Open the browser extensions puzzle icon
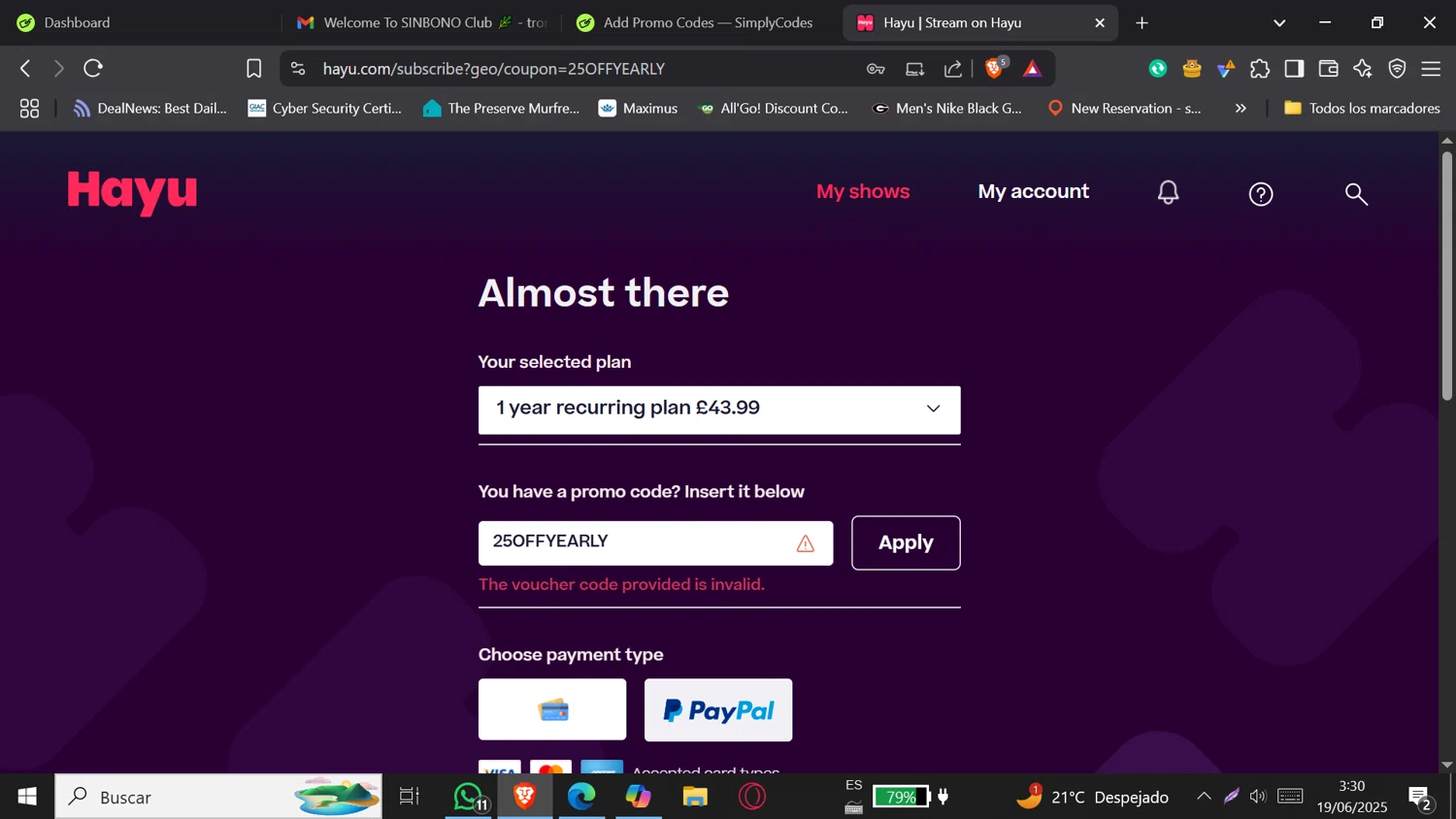 [1260, 68]
